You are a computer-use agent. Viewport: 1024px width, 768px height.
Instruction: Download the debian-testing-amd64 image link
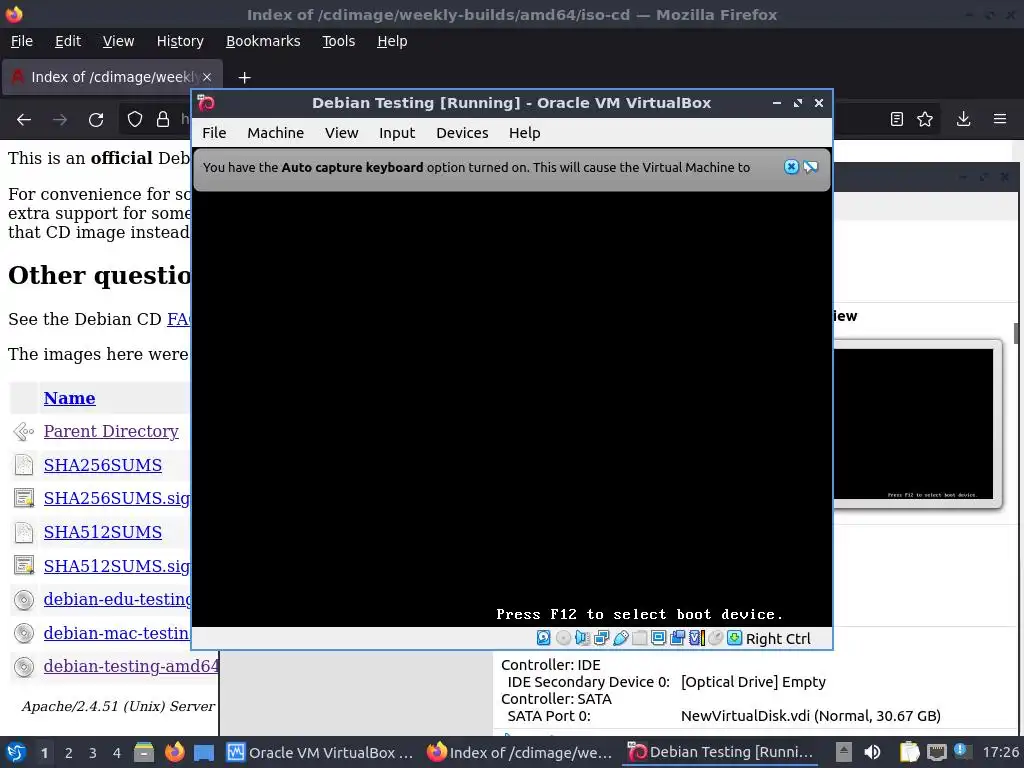click(x=131, y=666)
